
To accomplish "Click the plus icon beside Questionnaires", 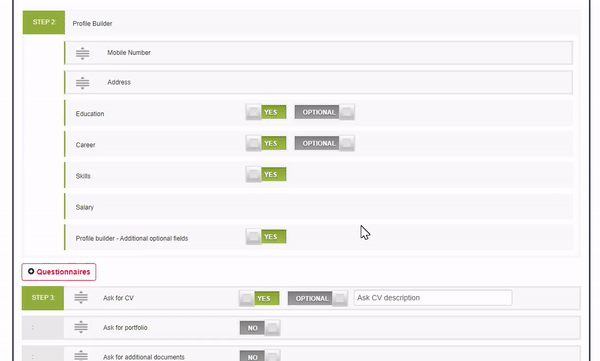I will (x=31, y=271).
